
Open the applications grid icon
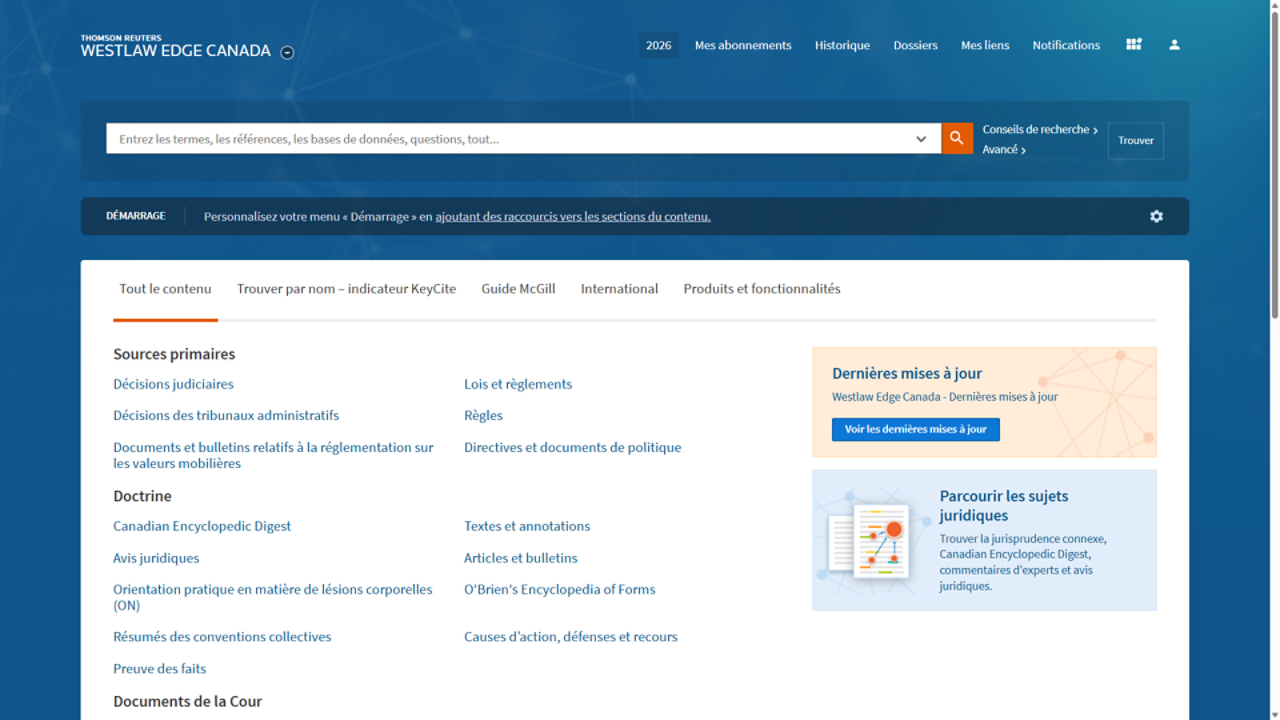coord(1133,45)
